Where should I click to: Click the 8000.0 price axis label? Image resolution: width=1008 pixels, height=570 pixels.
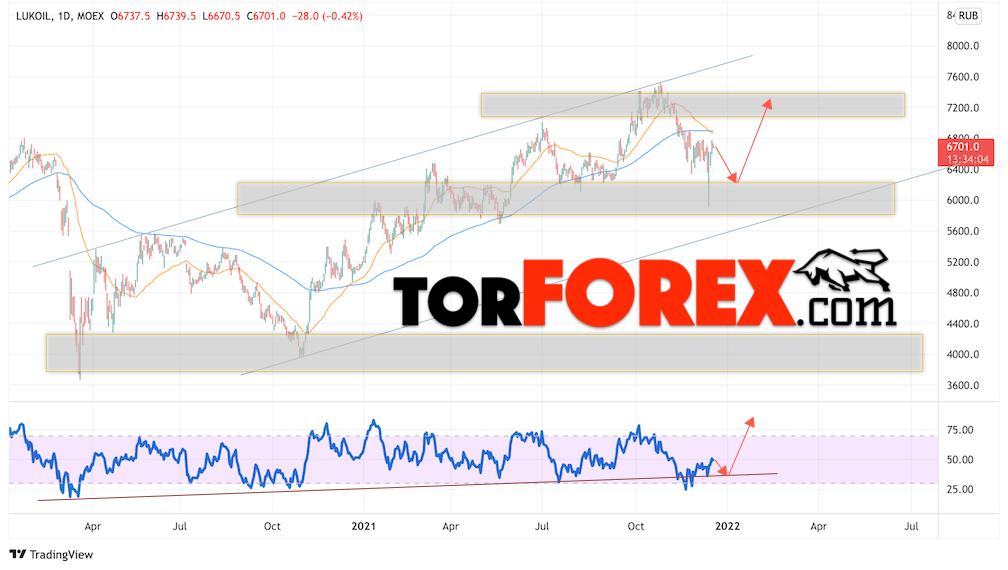[x=962, y=46]
